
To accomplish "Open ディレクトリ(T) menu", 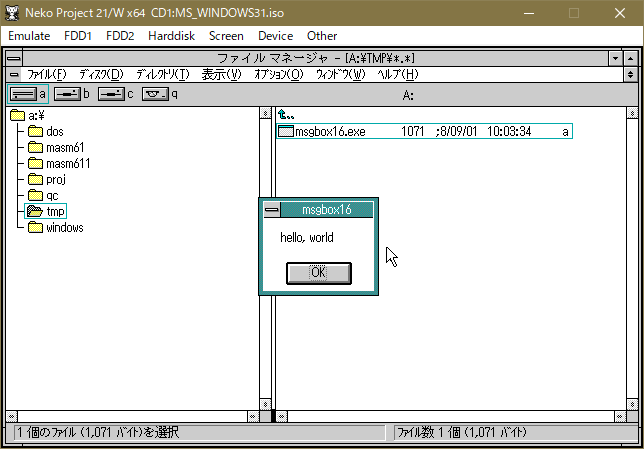I will (x=163, y=74).
